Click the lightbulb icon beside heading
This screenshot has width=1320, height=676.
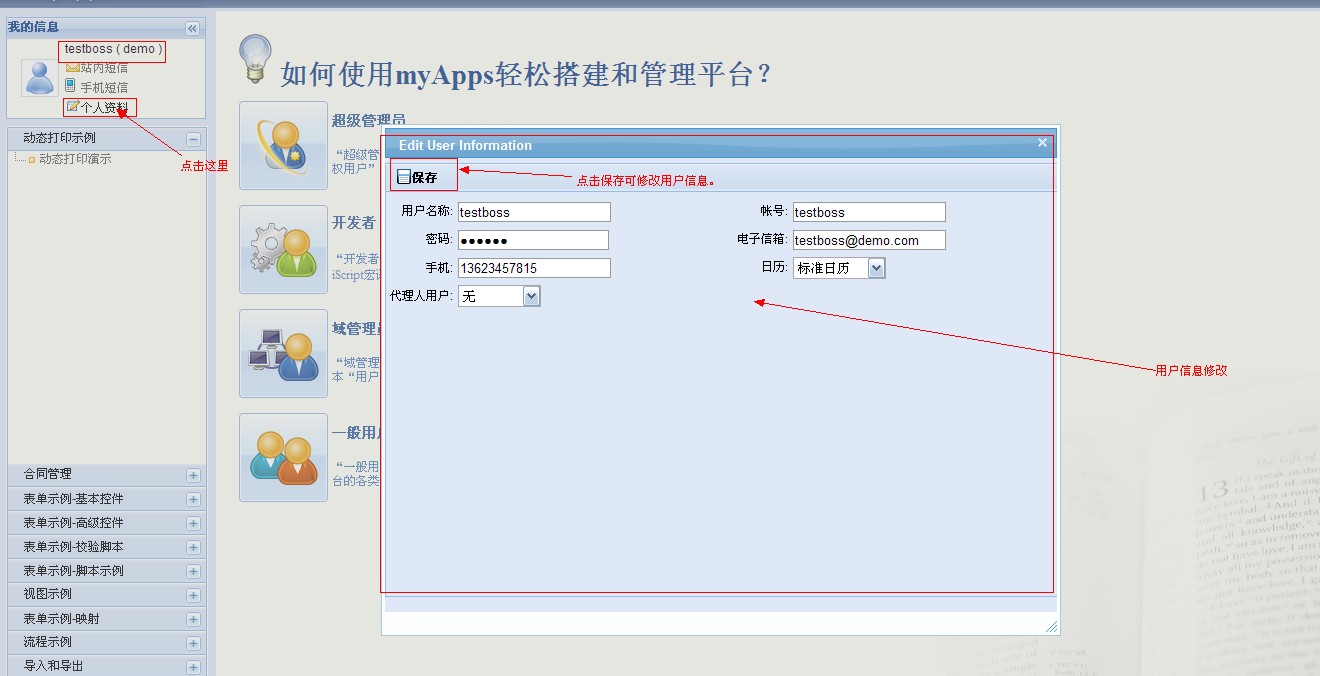(256, 59)
